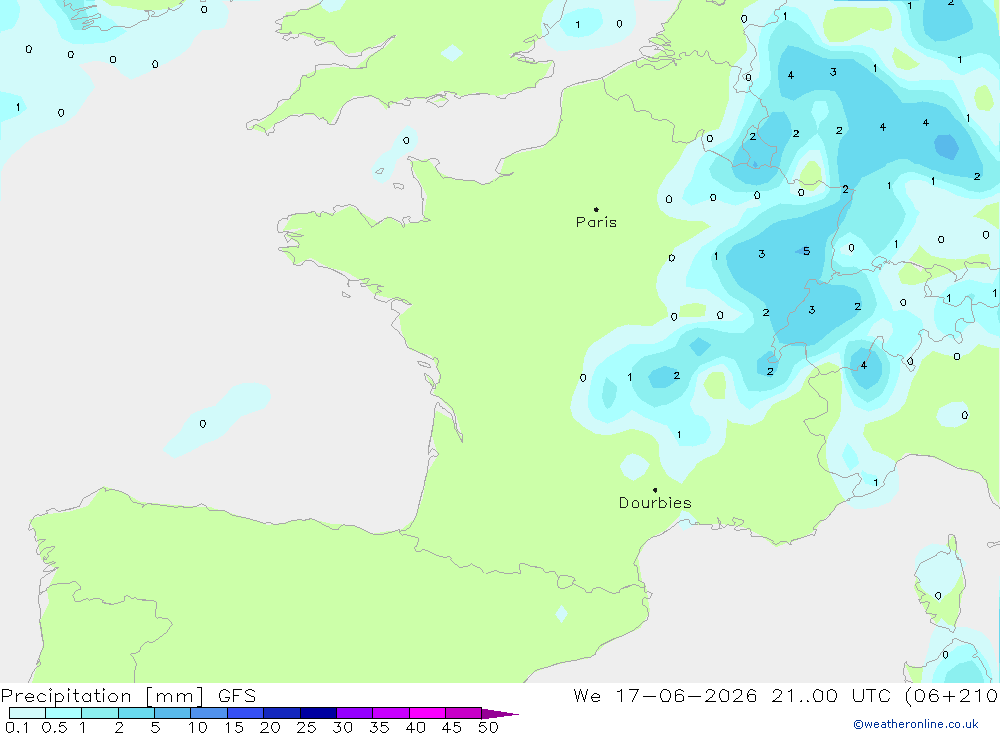
Task: Click the 'Precipitation [mm]' title text
Action: (x=102, y=696)
